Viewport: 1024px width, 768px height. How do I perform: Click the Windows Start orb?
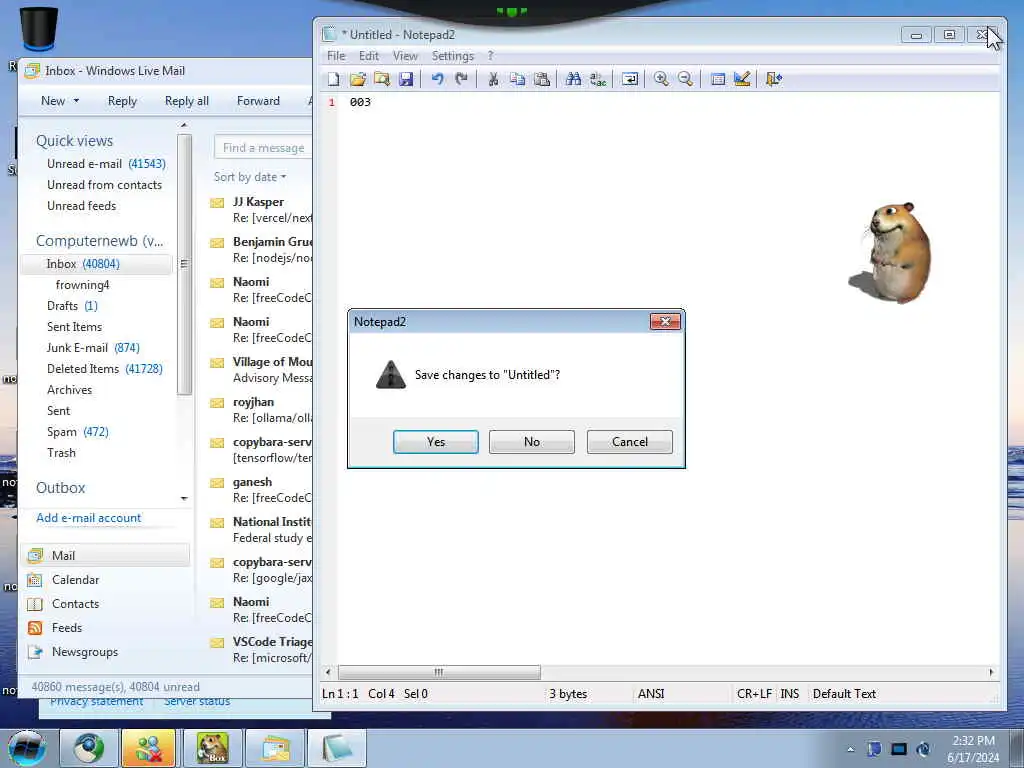[x=27, y=748]
